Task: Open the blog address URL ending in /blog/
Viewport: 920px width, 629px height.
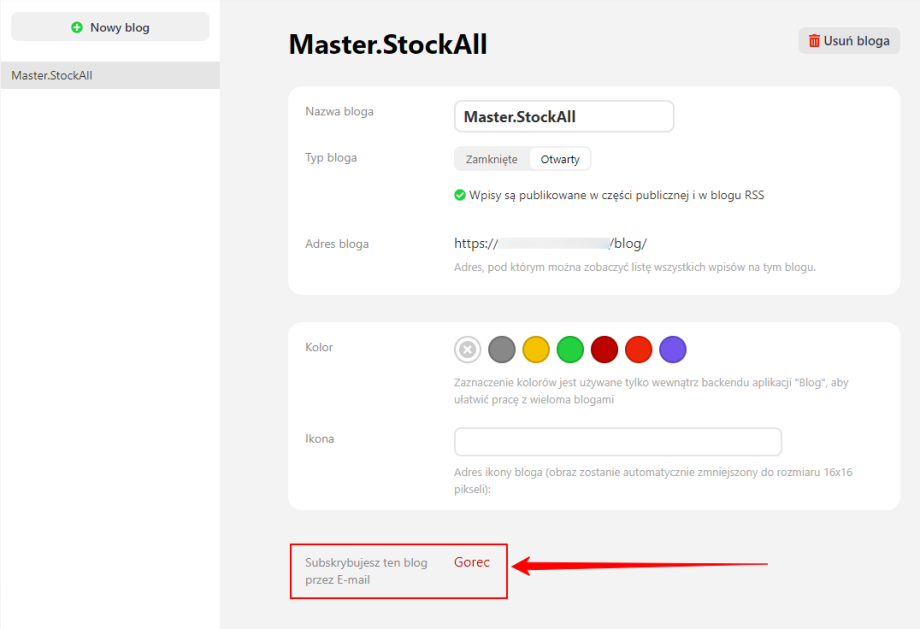Action: point(551,243)
